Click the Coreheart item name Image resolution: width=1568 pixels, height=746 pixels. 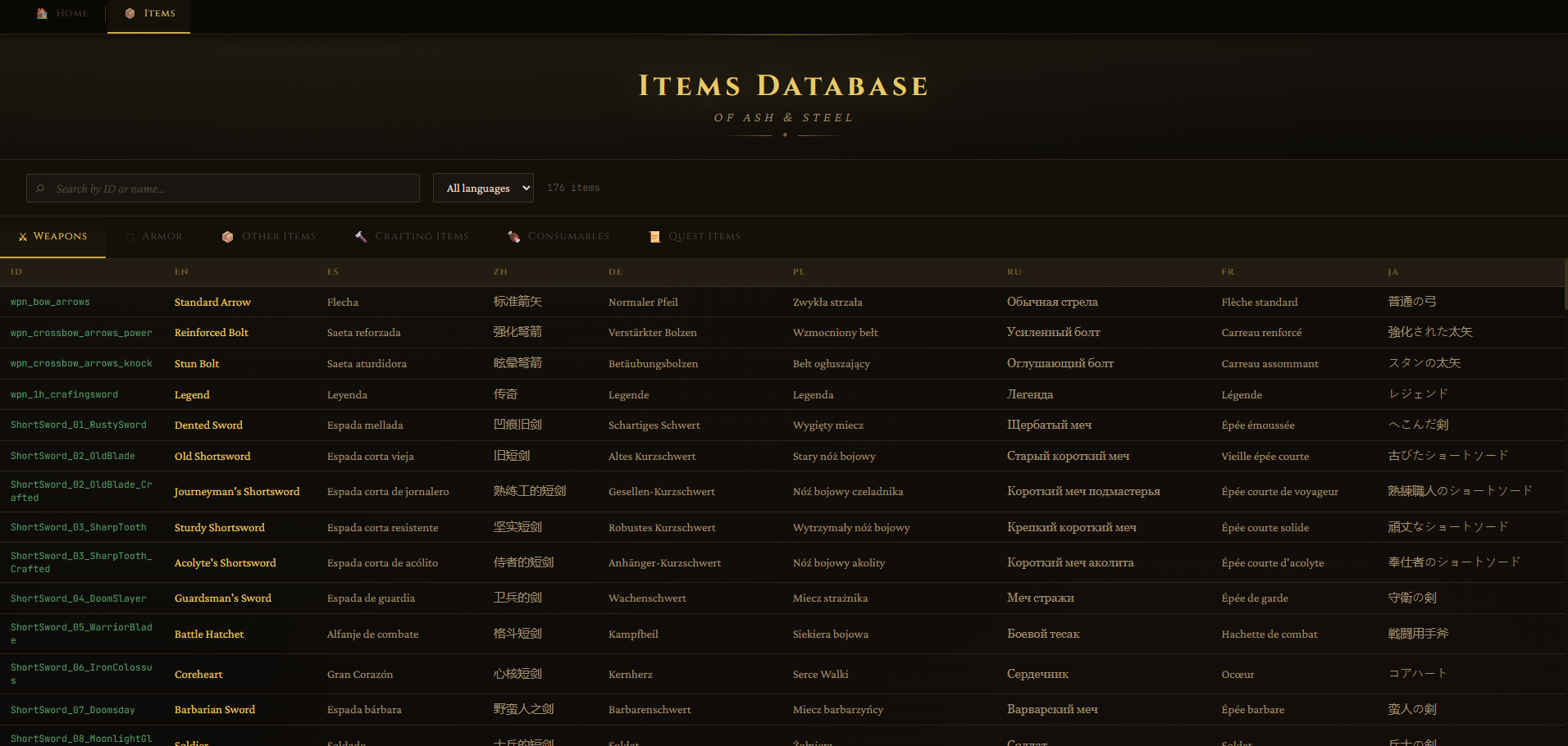198,674
